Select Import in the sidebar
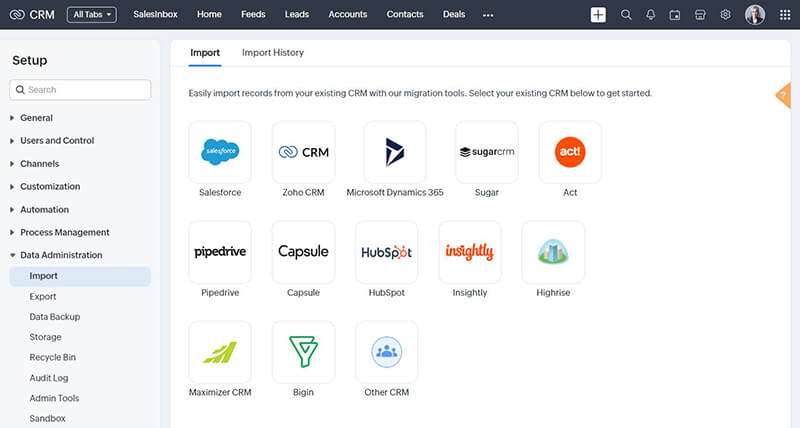 pyautogui.click(x=80, y=276)
